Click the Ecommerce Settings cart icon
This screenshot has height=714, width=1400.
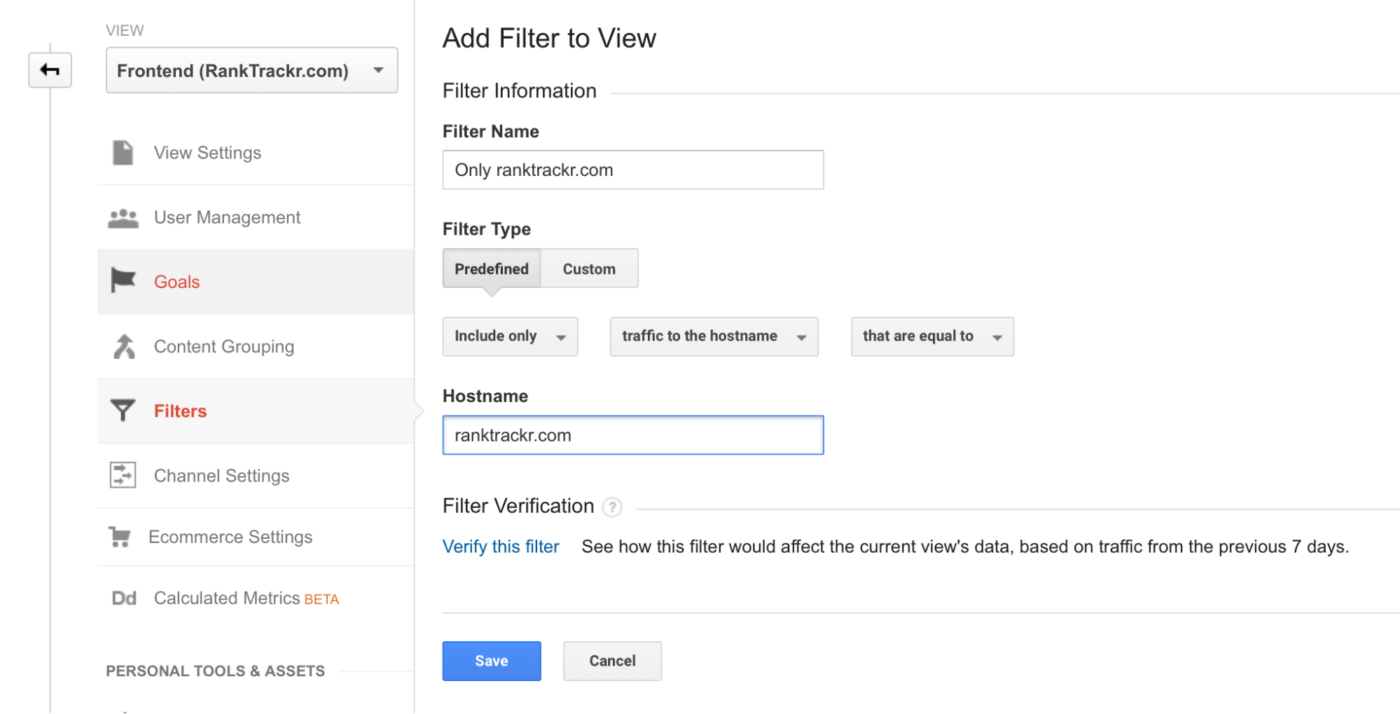(x=120, y=537)
